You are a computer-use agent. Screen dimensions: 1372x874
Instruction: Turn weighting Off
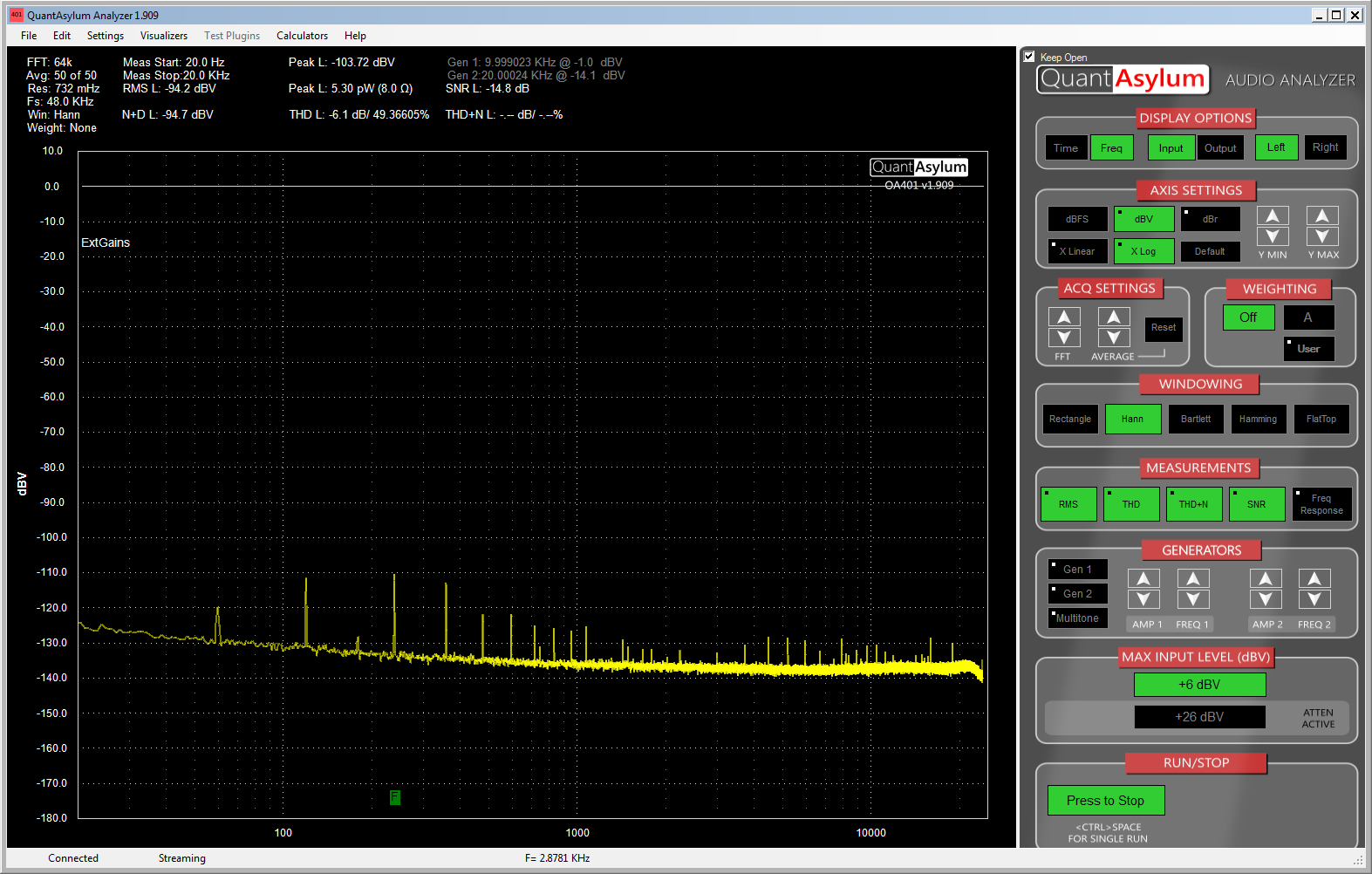click(x=1249, y=318)
